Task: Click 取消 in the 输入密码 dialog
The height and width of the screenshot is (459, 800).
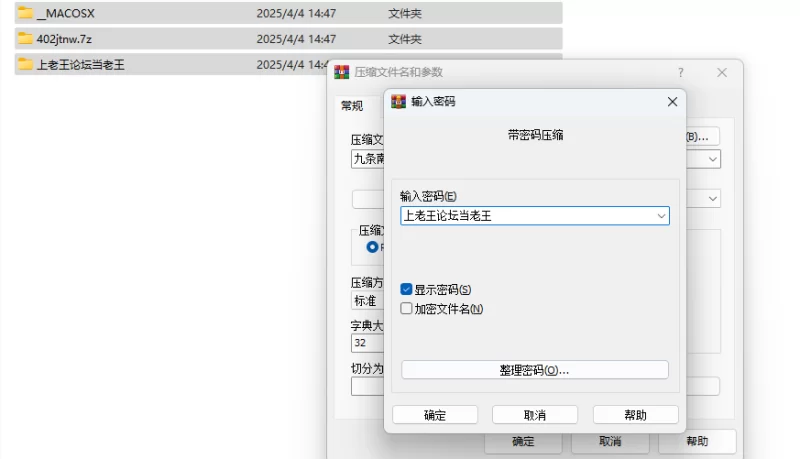Action: click(x=535, y=415)
